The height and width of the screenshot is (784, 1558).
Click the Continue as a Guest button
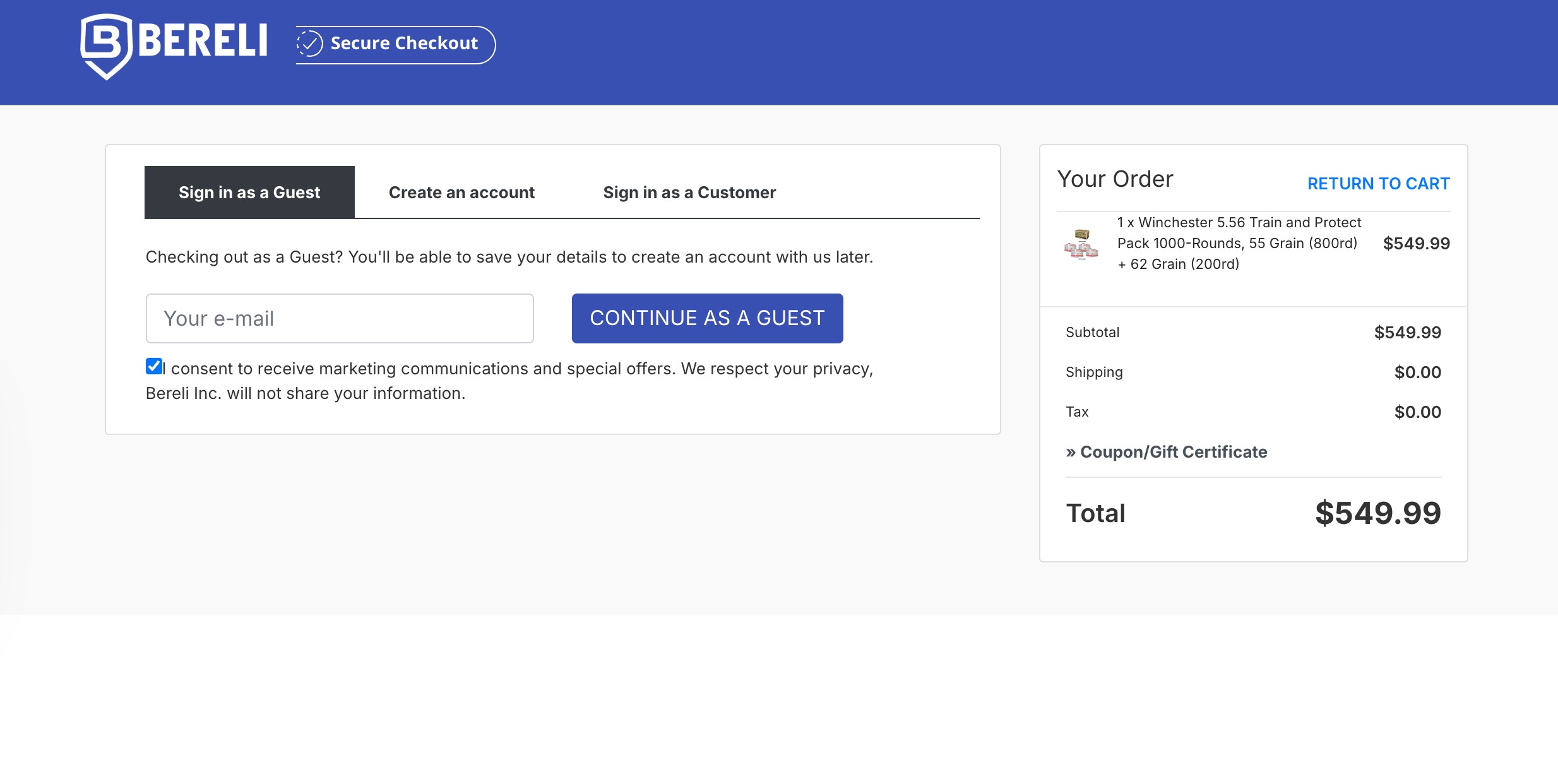tap(707, 318)
